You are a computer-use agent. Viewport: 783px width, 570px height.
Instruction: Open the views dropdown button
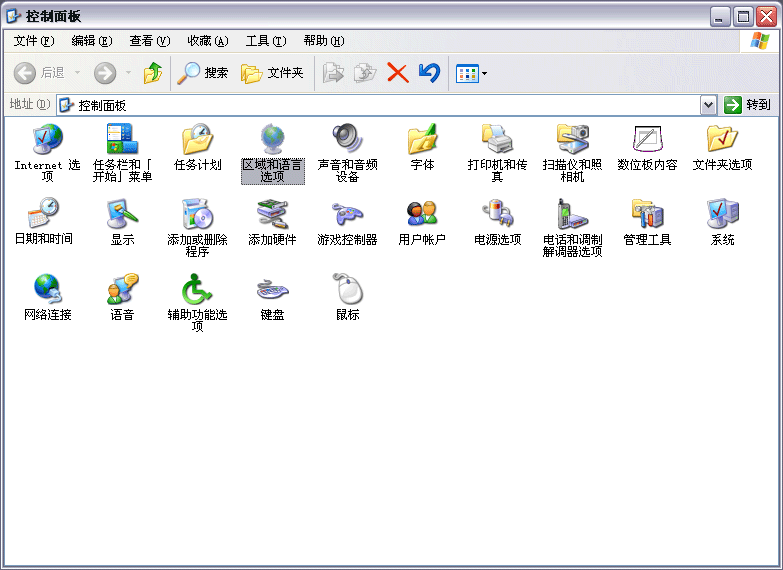472,73
